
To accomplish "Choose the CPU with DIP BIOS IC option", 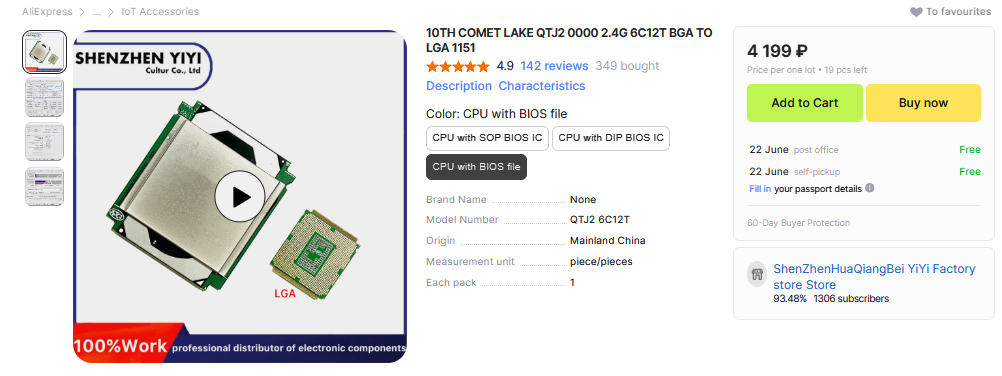I will [x=611, y=138].
